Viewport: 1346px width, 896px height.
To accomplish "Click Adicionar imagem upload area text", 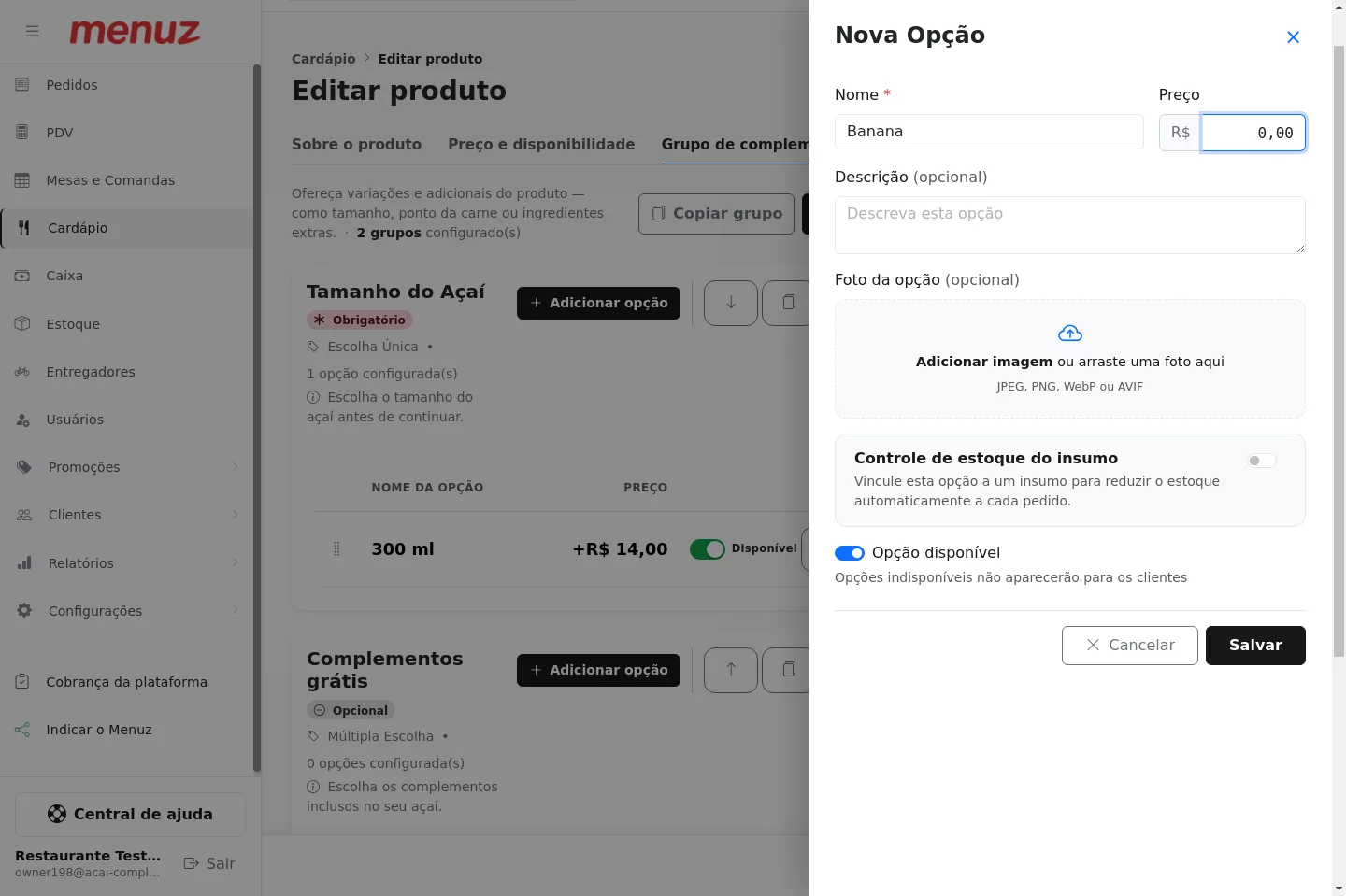I will coord(984,362).
